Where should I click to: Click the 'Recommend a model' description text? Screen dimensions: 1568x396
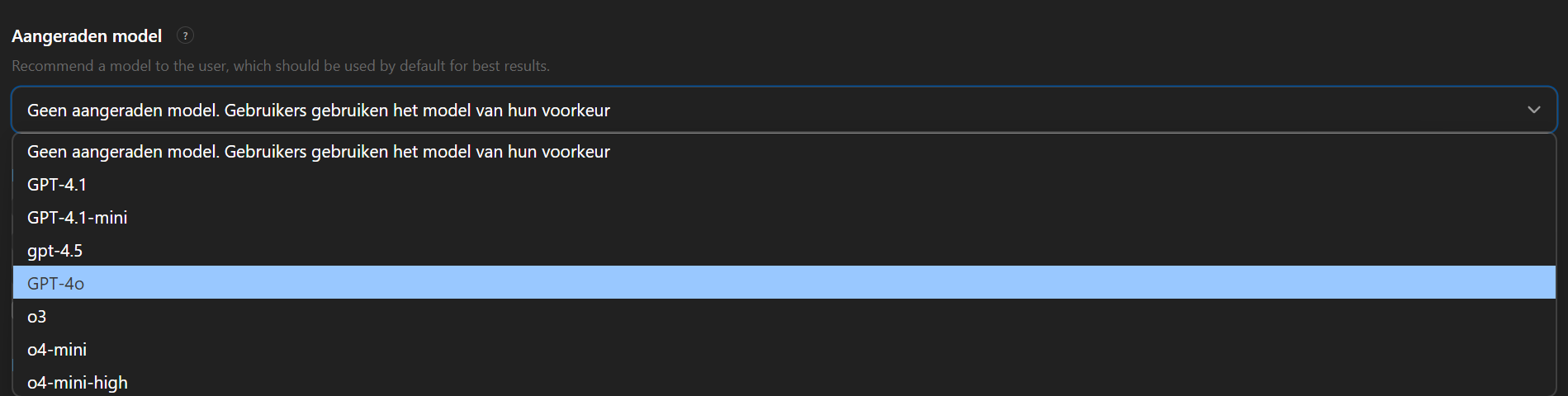281,66
